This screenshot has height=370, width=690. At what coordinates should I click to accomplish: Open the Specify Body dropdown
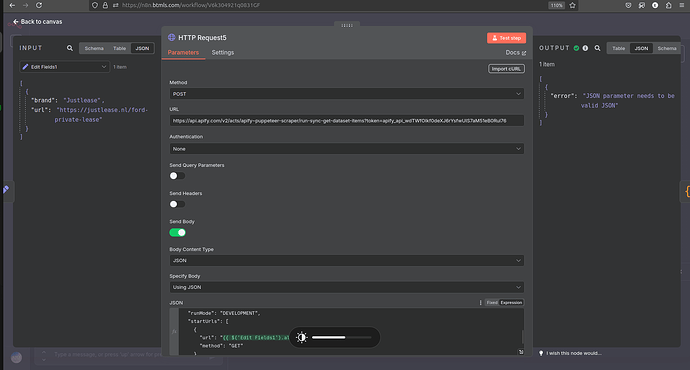tap(346, 287)
